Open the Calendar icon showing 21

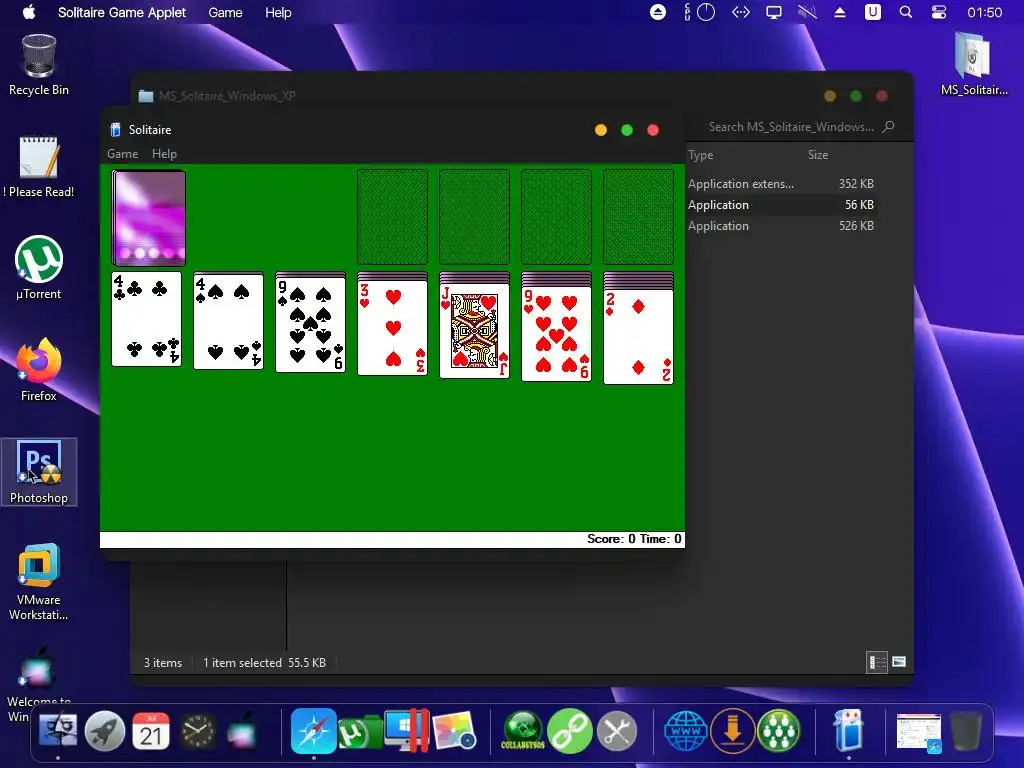[x=151, y=731]
